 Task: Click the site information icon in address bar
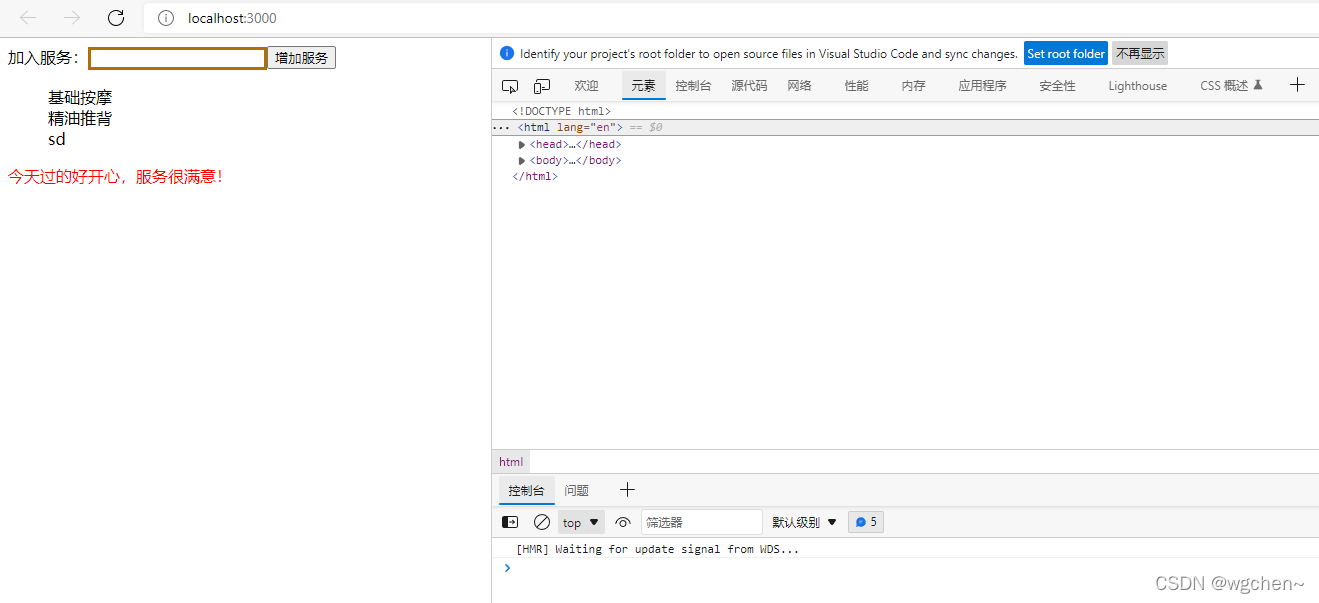[167, 18]
